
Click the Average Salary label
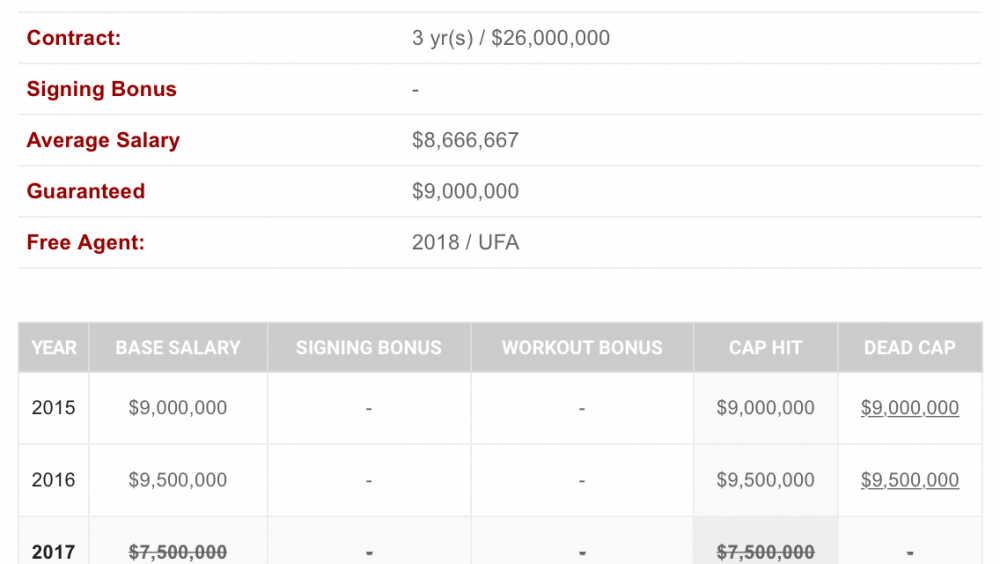click(103, 140)
